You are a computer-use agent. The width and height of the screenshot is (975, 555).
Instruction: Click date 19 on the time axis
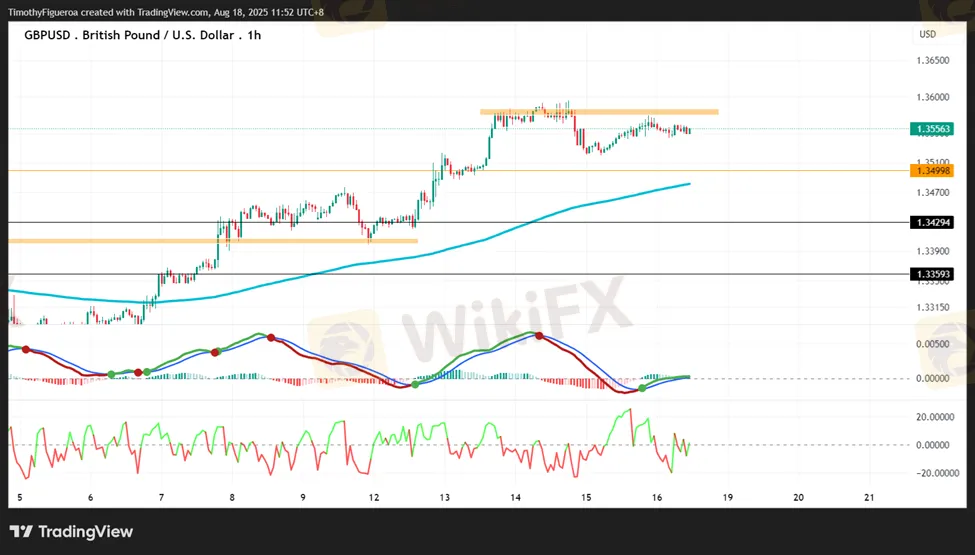[x=727, y=497]
